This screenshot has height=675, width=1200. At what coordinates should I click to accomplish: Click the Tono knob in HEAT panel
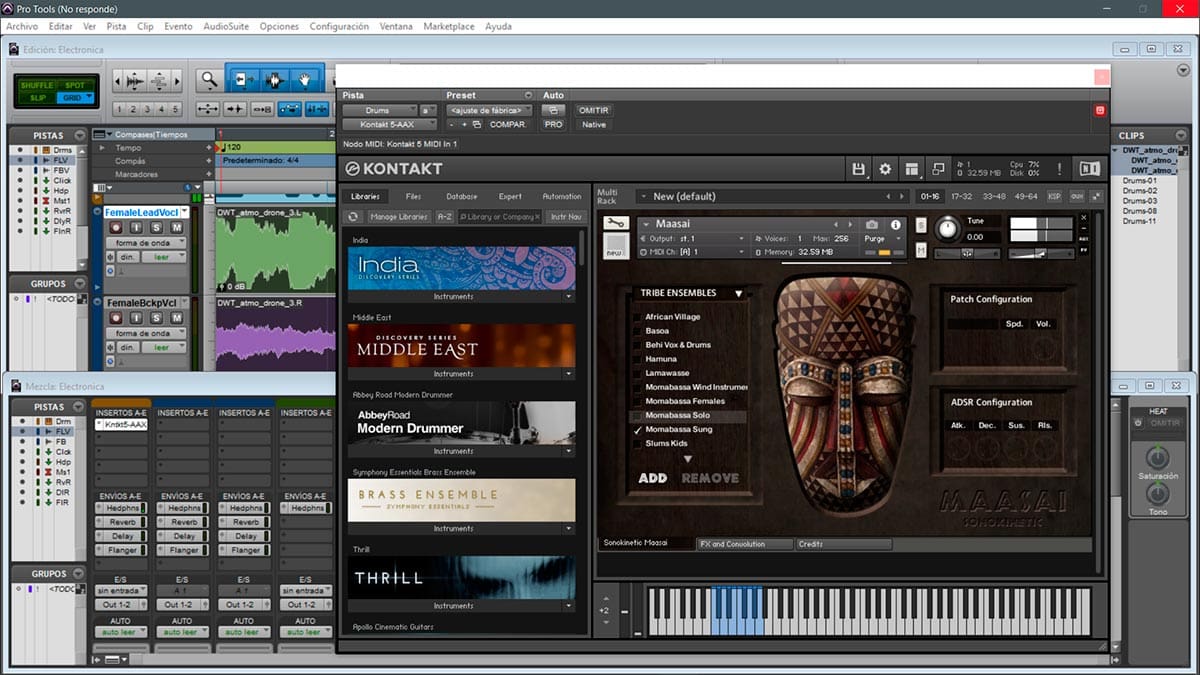1157,494
